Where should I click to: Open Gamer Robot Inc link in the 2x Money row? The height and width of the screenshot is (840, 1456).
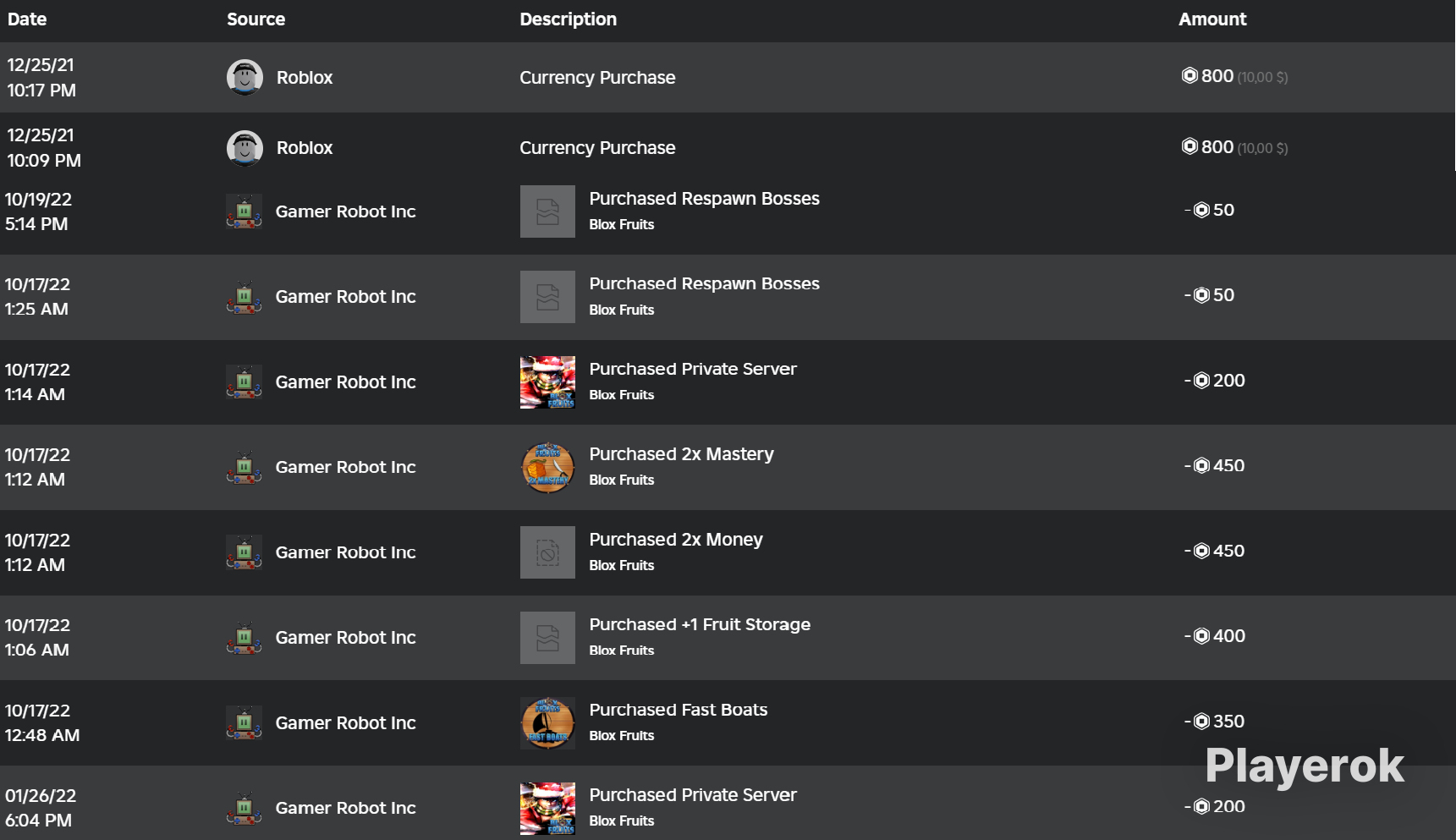click(x=346, y=552)
